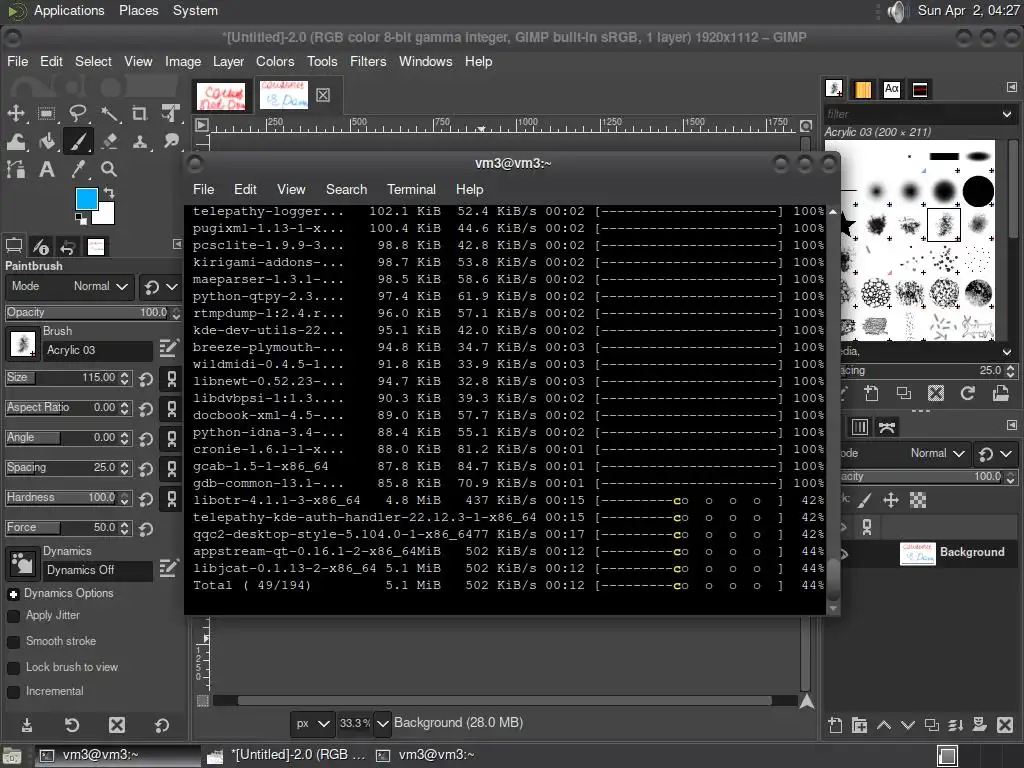Open the dynamics editor for Dynamics Off

coord(168,568)
